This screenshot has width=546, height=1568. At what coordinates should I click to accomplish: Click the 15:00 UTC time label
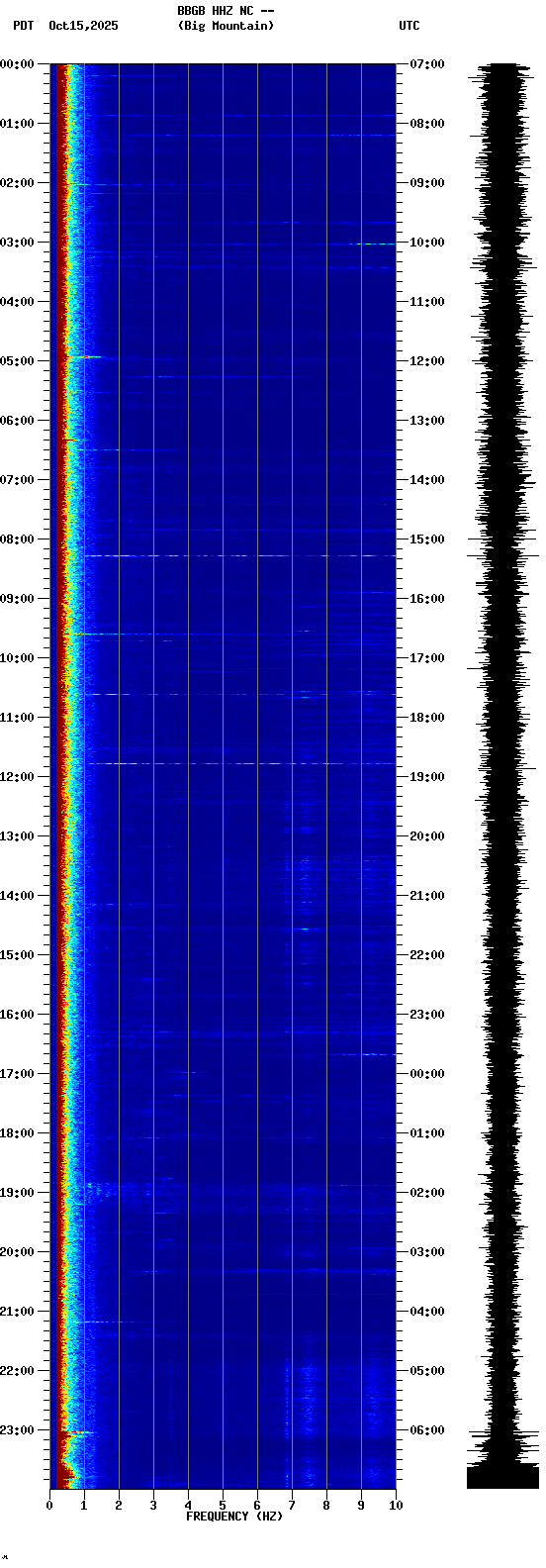coord(427,539)
